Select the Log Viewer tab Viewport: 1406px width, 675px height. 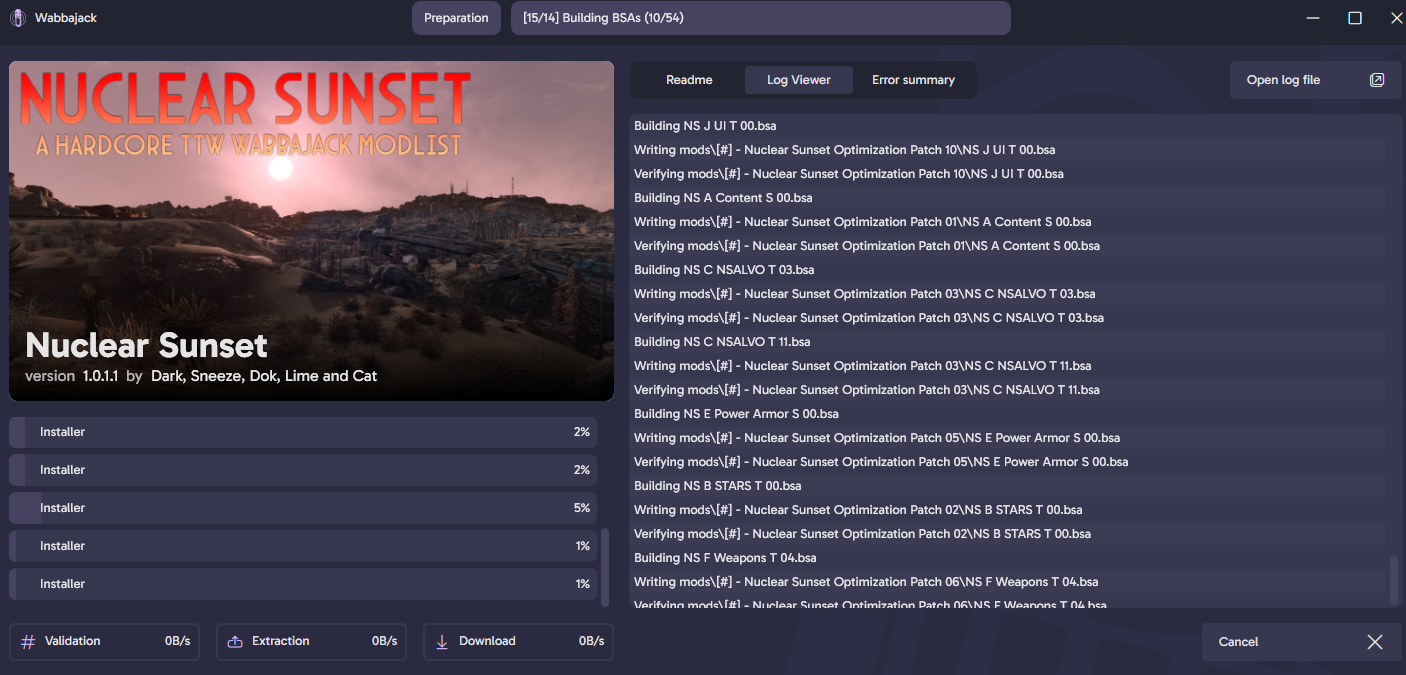[799, 80]
